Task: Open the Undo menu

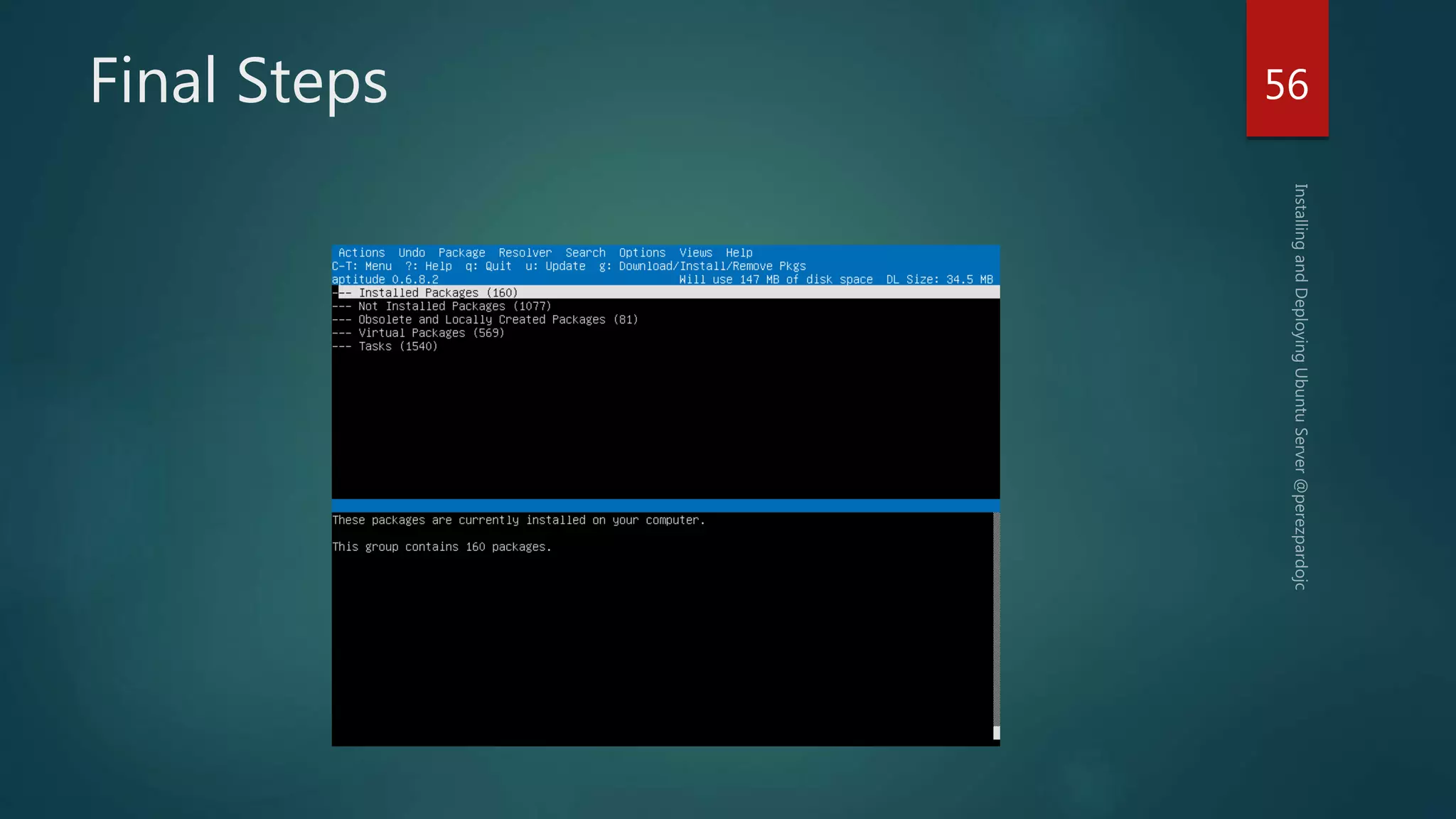Action: click(412, 252)
